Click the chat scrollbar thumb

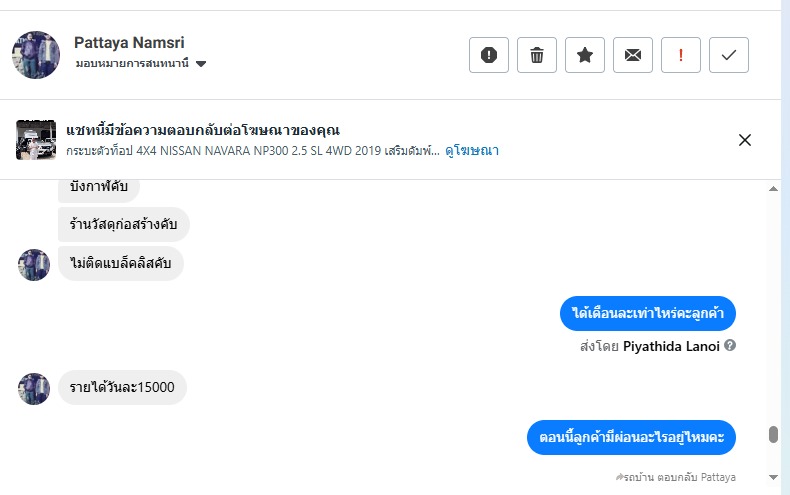(773, 434)
